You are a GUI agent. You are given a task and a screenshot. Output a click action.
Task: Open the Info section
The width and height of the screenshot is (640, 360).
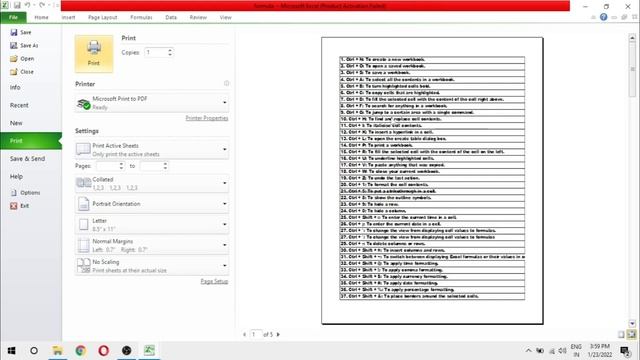(15, 87)
